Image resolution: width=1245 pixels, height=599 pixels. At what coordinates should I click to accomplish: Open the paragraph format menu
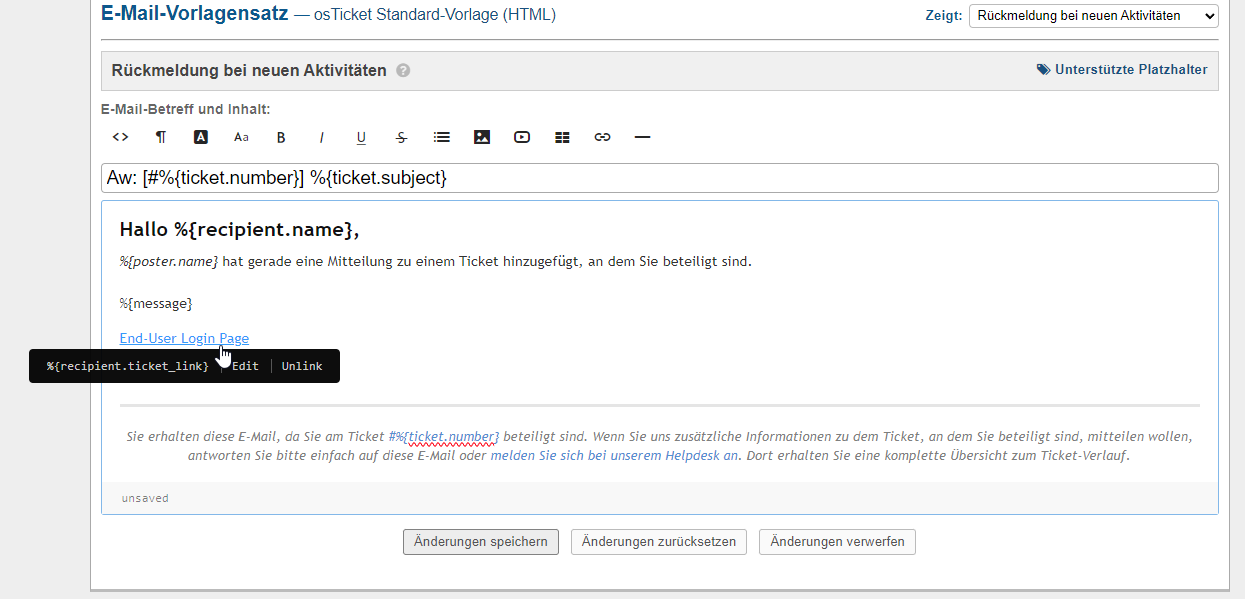(x=160, y=137)
